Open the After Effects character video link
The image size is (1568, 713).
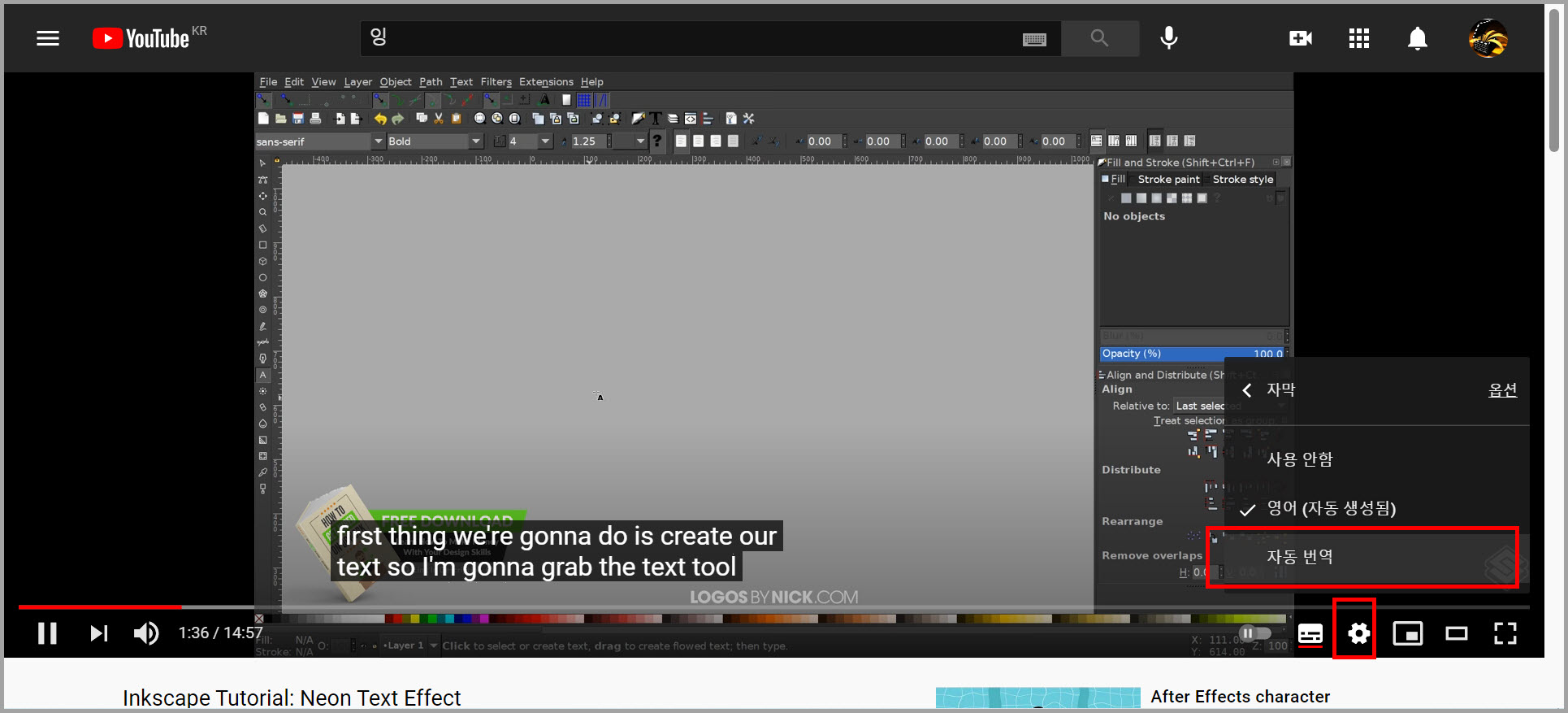point(1240,697)
